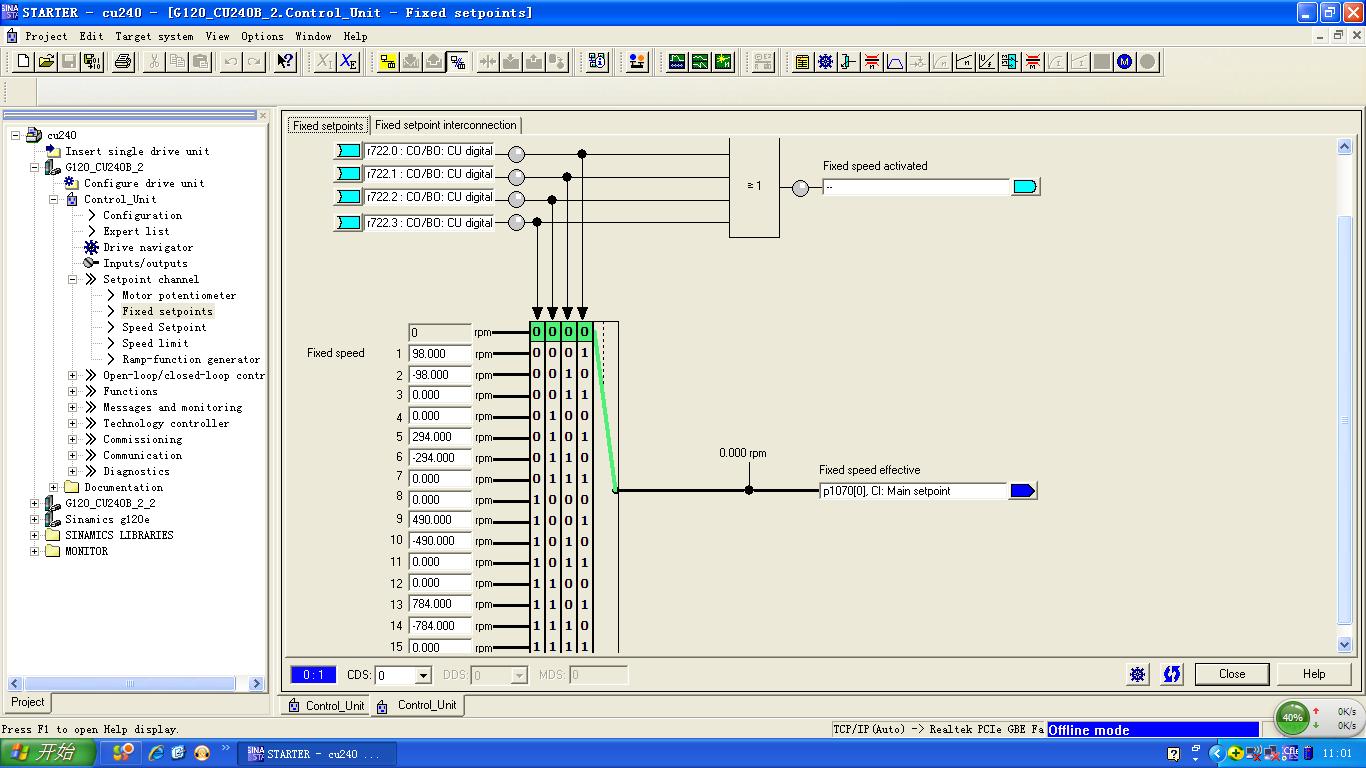The height and width of the screenshot is (768, 1366).
Task: Expand the Functions tree node
Action: coord(73,391)
